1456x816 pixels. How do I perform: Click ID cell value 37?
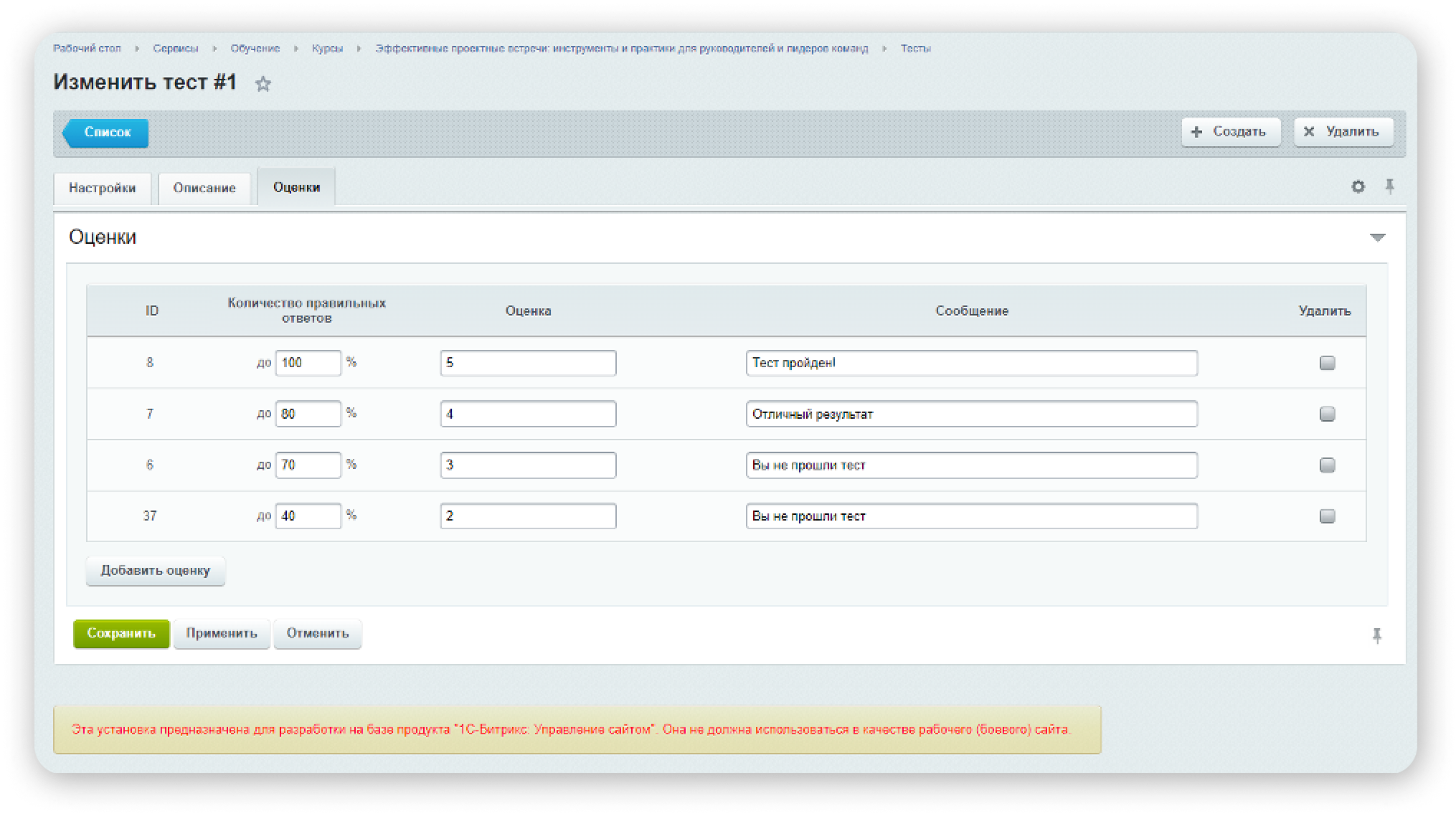[x=150, y=516]
